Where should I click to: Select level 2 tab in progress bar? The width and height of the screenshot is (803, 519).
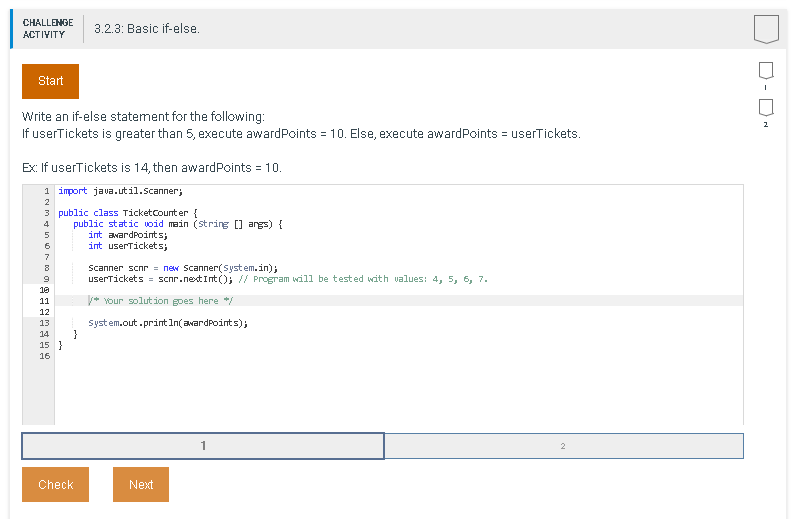pyautogui.click(x=563, y=446)
